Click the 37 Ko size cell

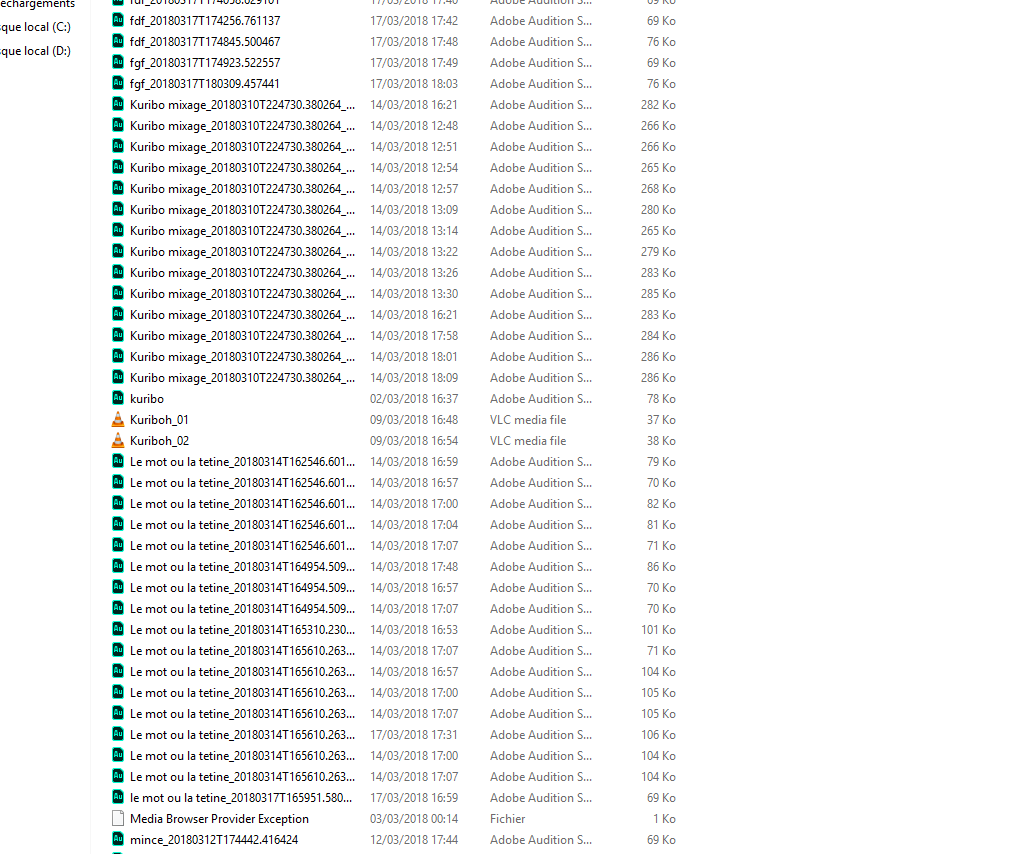click(x=661, y=420)
